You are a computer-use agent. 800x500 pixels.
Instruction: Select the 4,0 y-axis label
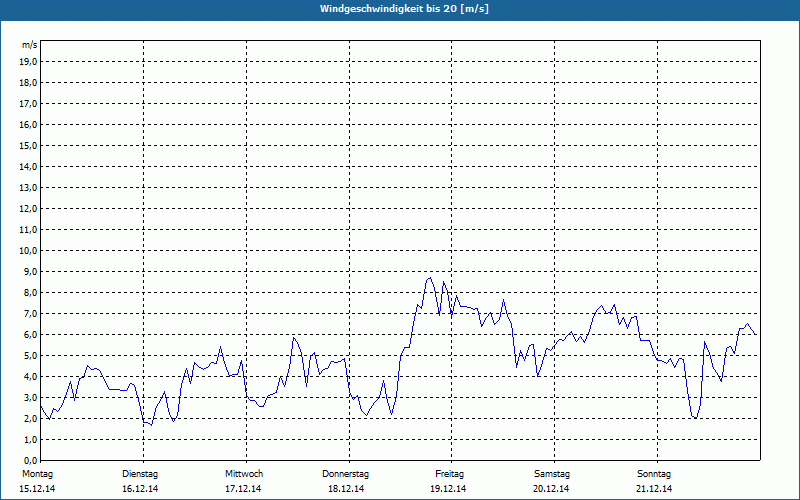(30, 377)
